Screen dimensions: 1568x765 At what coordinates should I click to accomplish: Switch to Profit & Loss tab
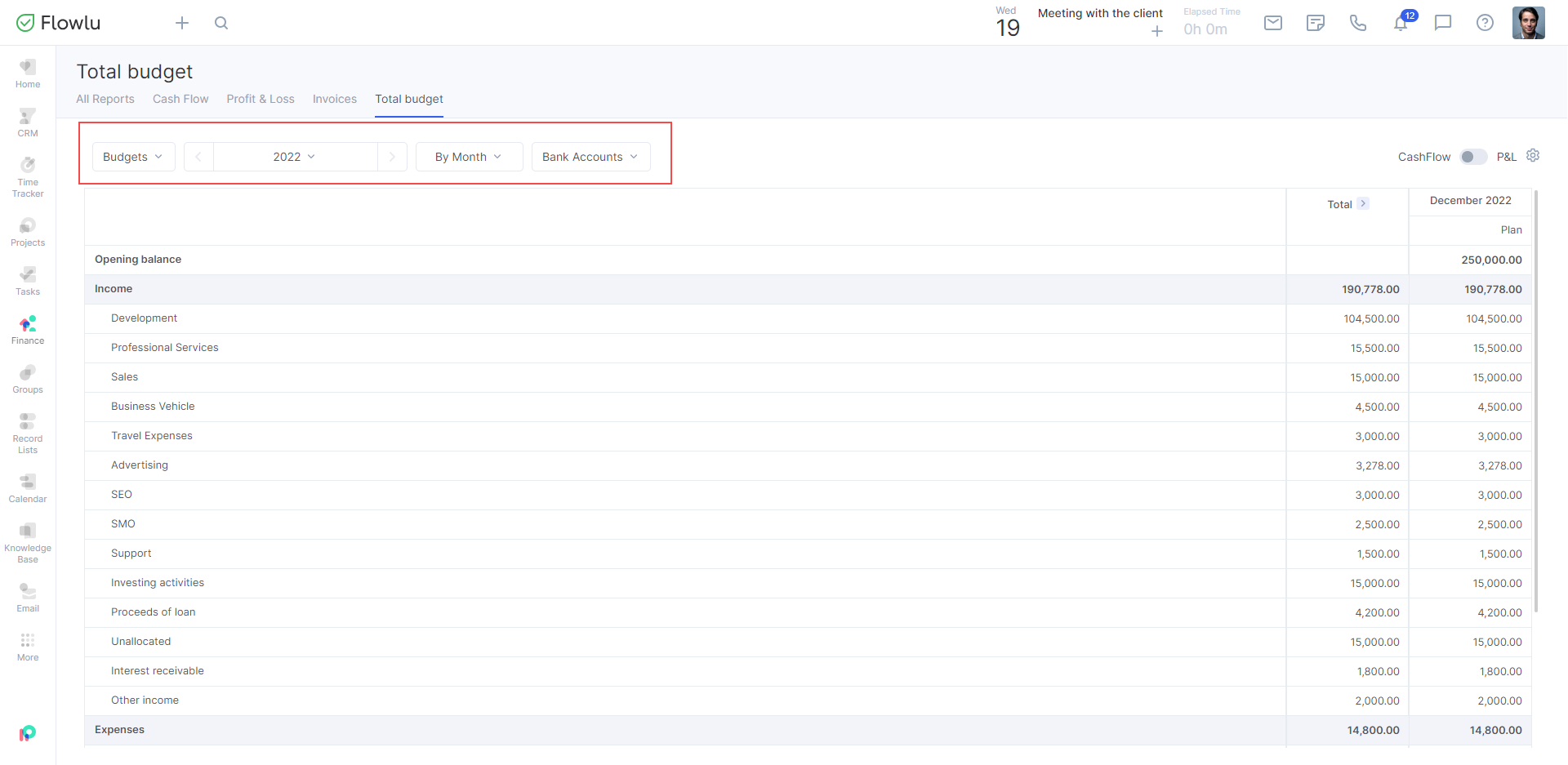pos(261,99)
